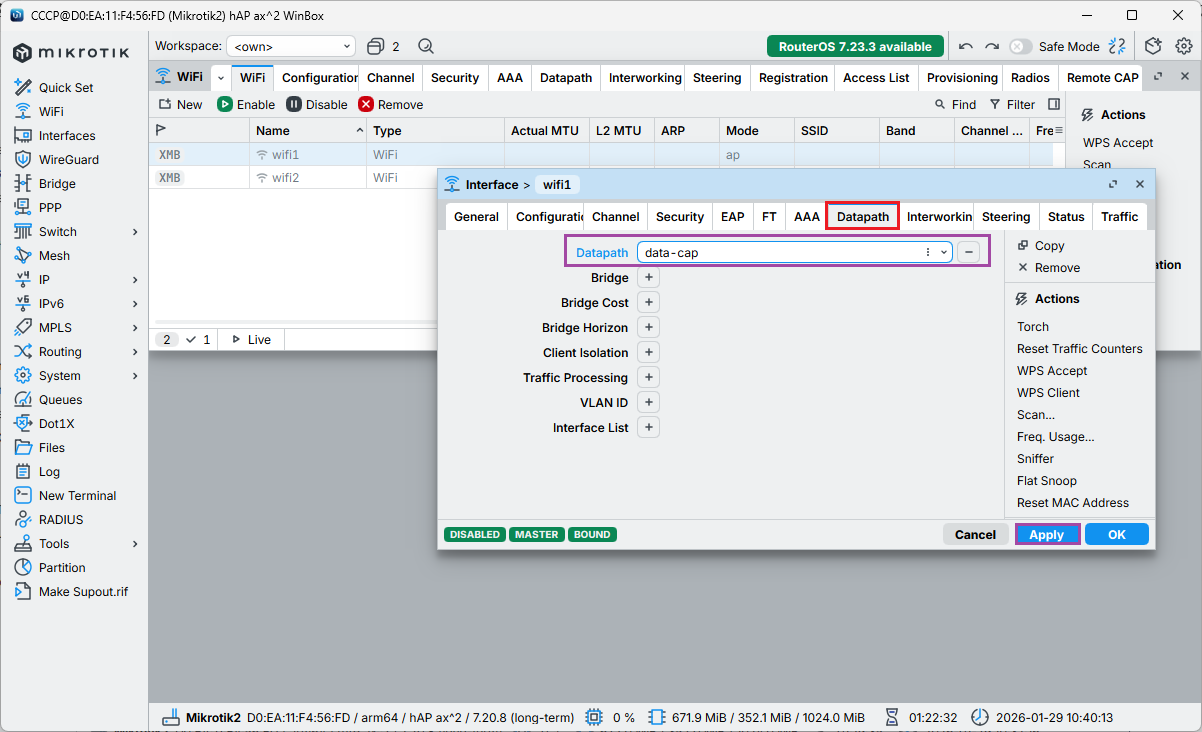Open the Workspace dropdown
1202x732 pixels.
click(x=291, y=46)
